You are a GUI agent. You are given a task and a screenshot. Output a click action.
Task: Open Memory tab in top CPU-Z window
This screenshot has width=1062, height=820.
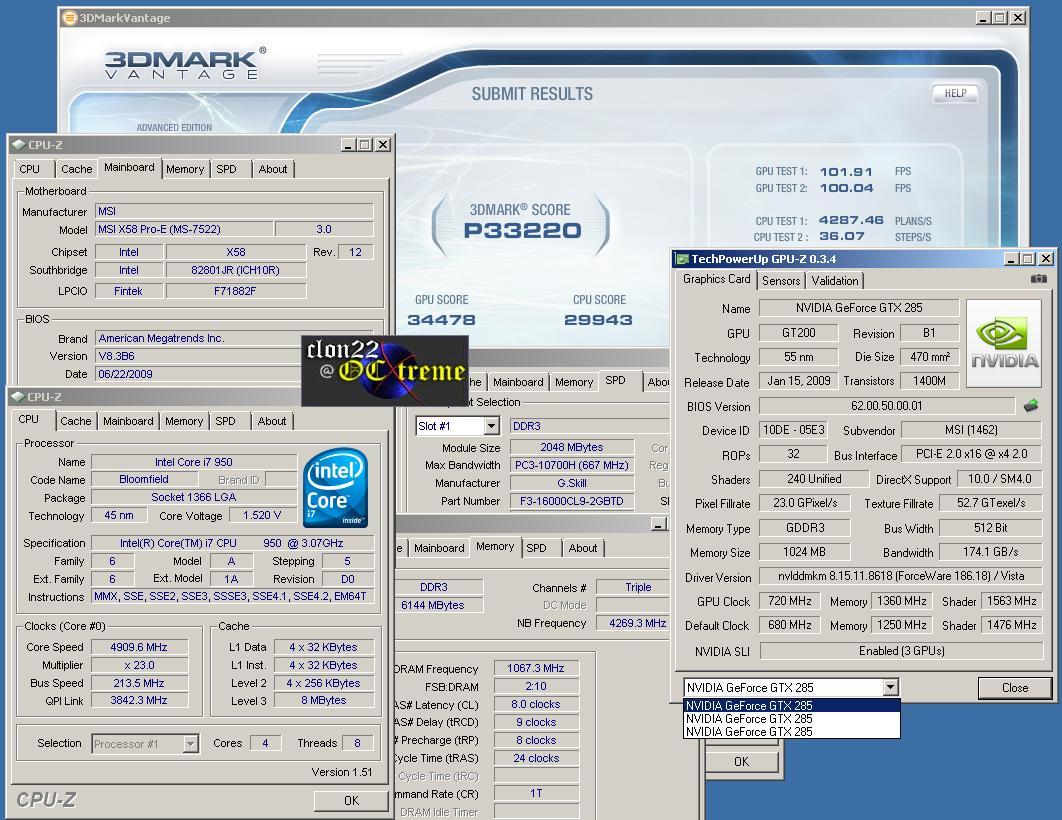(x=185, y=169)
